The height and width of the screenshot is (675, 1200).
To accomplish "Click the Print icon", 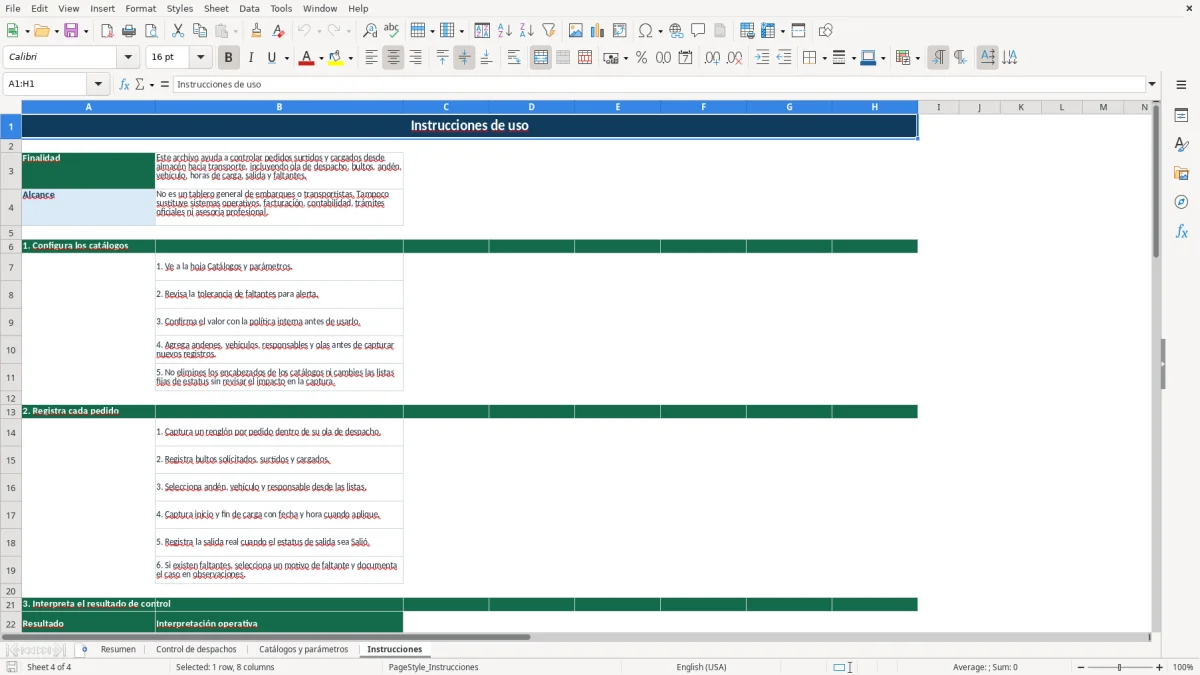I will pyautogui.click(x=129, y=30).
